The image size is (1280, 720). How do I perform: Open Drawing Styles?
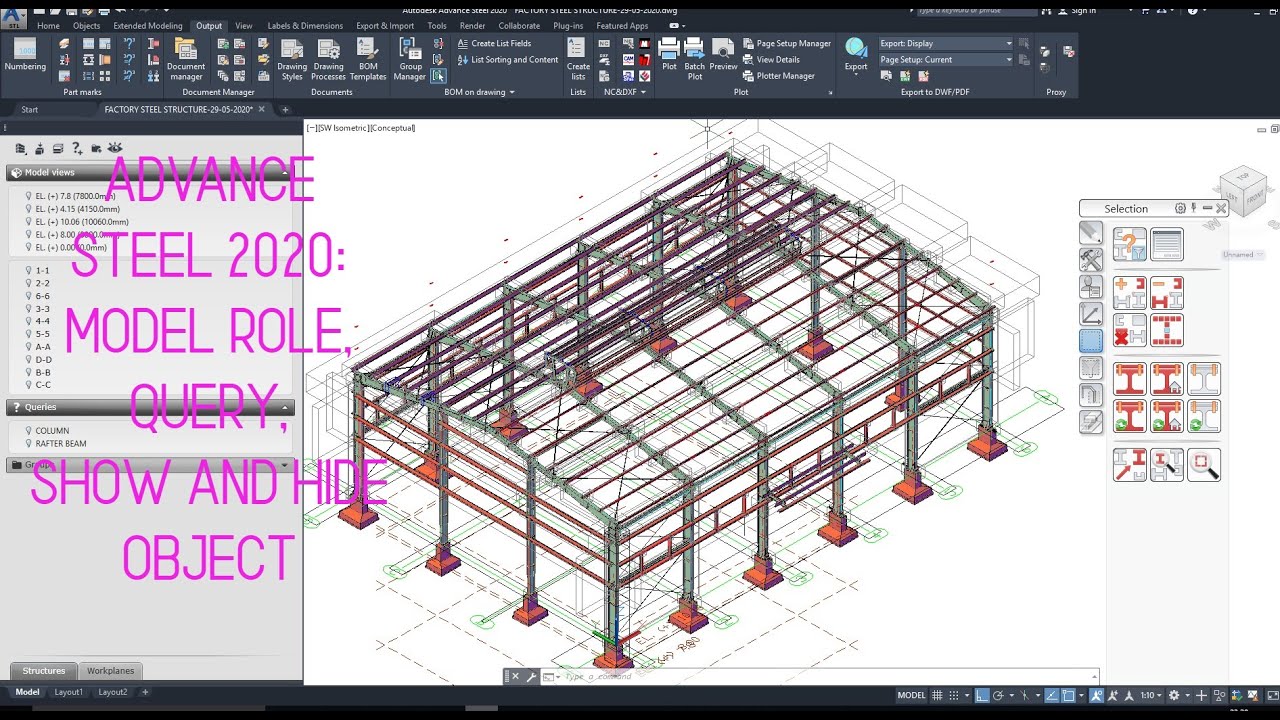(292, 60)
